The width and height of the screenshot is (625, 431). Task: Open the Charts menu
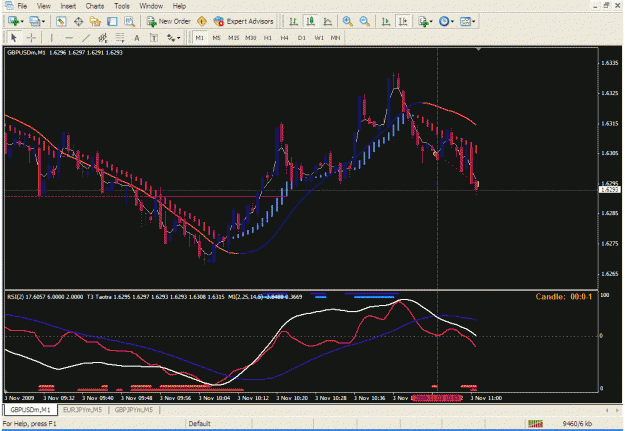(x=95, y=6)
